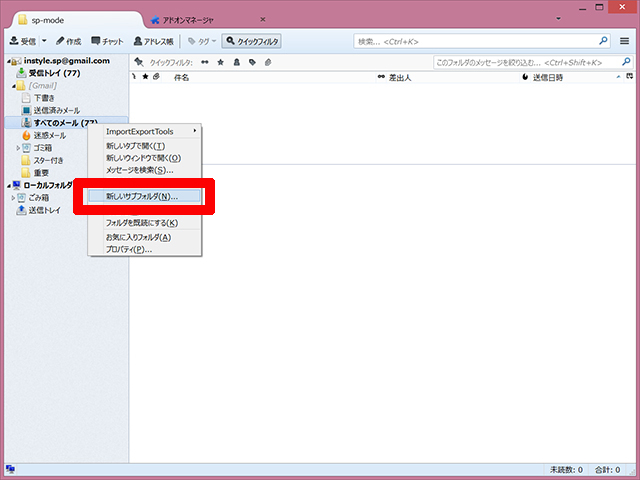Open the ImportExportTools submenu
The height and width of the screenshot is (480, 640).
point(145,131)
